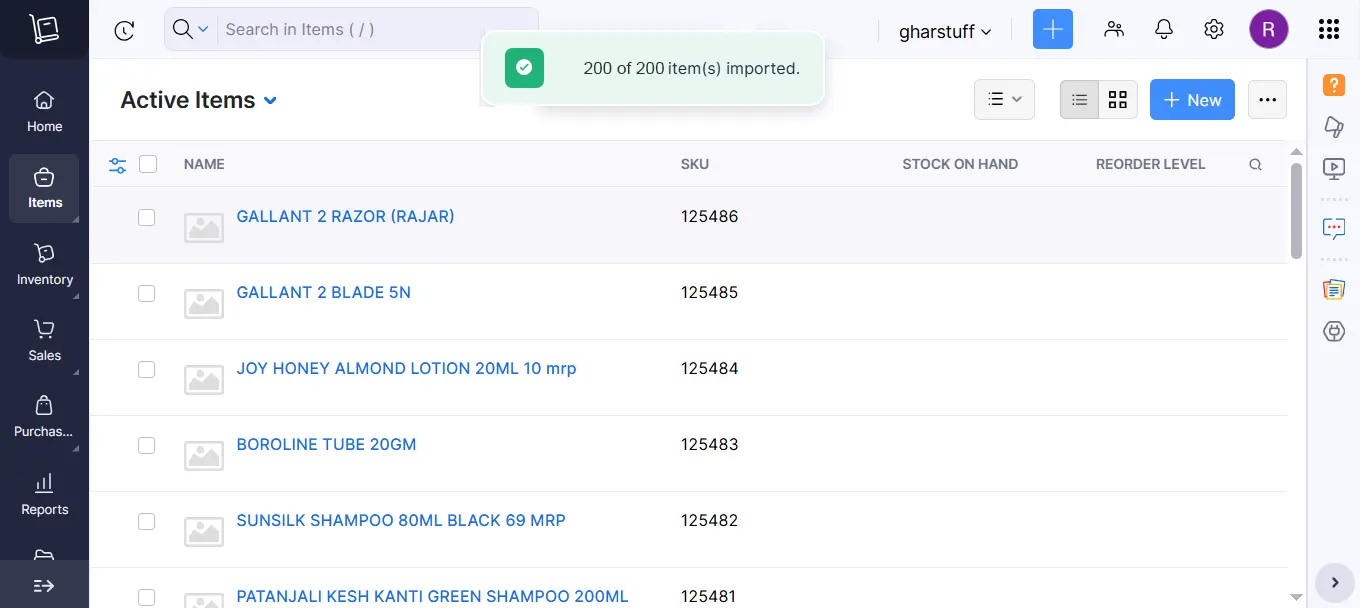Check the BOROLINE TUBE 20GM row checkbox
This screenshot has width=1360, height=608.
147,445
